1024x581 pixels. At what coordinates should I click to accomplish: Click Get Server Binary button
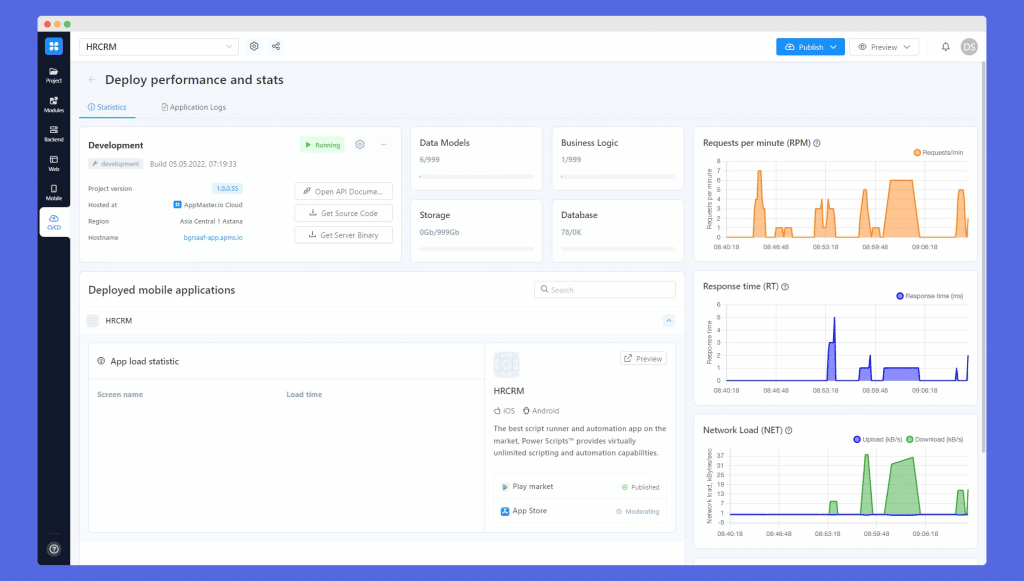tap(344, 235)
